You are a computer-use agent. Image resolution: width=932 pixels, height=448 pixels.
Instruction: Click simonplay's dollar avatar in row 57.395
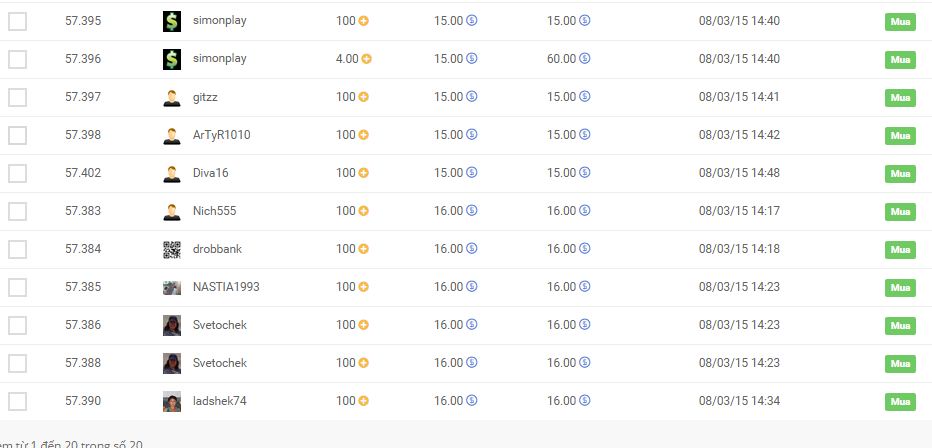(x=171, y=21)
